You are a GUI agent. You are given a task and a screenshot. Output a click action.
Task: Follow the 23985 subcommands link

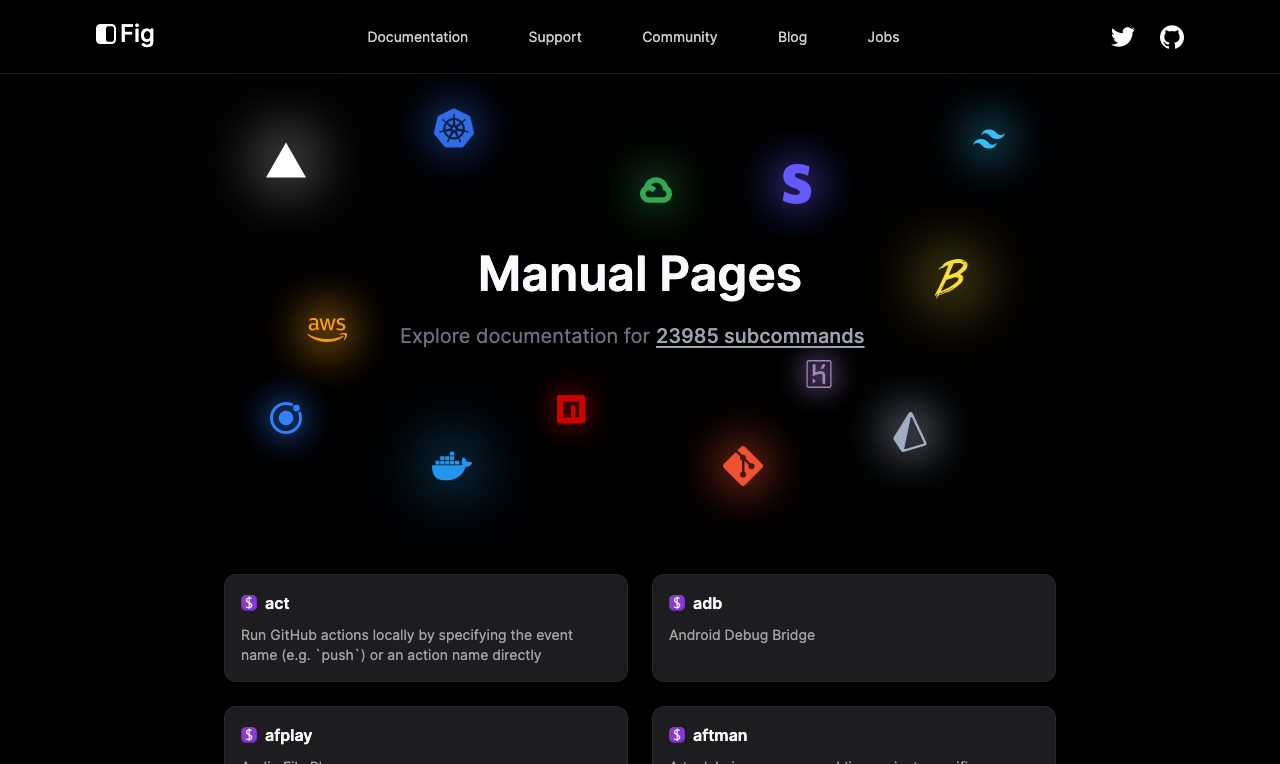point(760,336)
